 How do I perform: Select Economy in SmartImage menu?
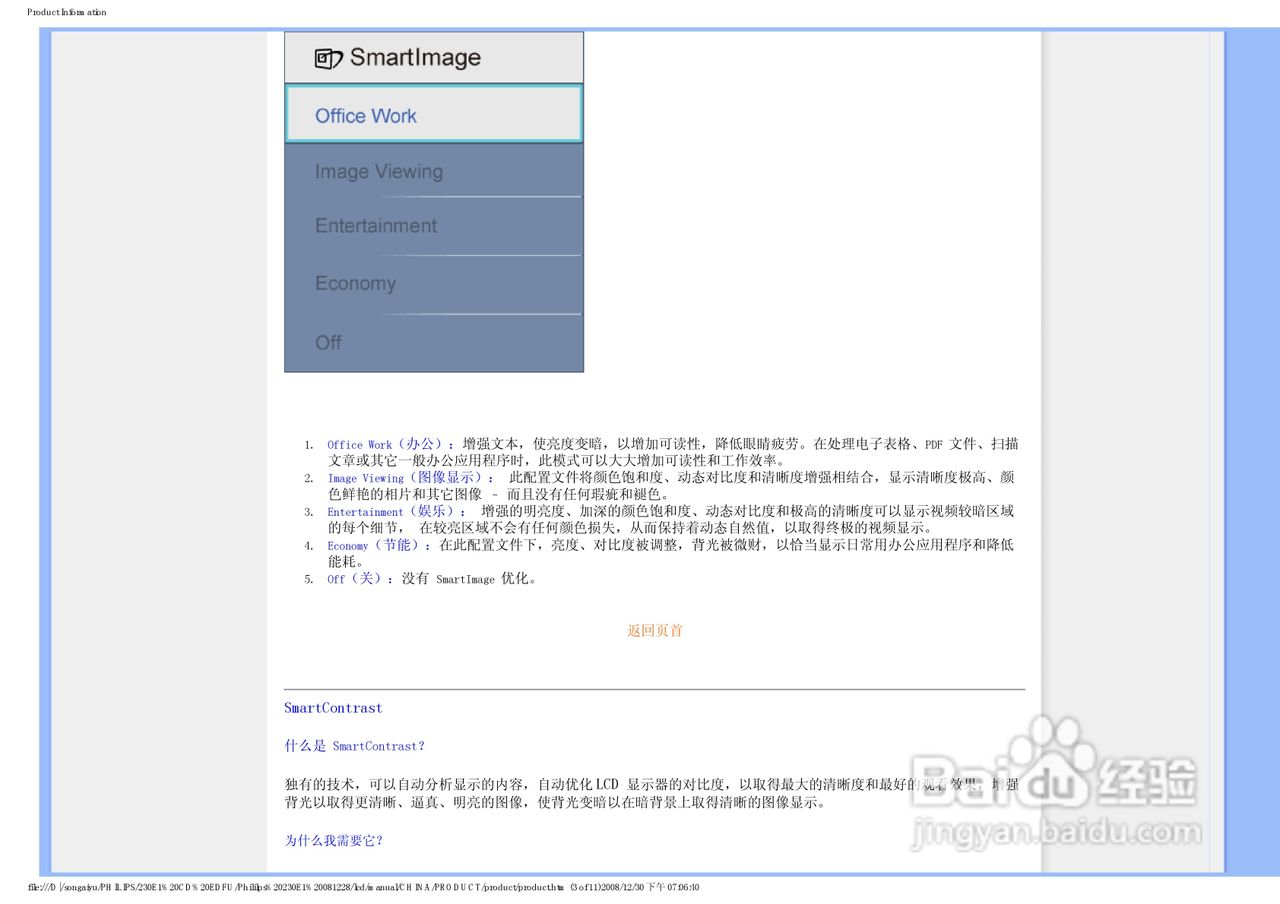pyautogui.click(x=433, y=284)
